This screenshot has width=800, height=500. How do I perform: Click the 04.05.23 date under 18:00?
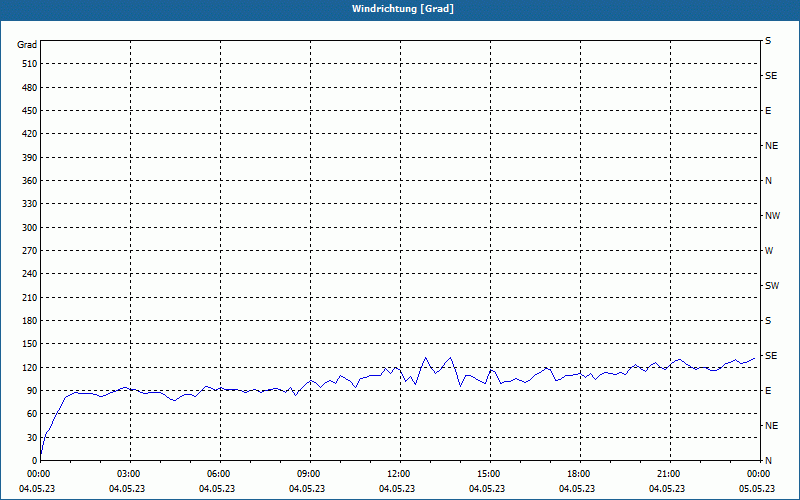(577, 489)
